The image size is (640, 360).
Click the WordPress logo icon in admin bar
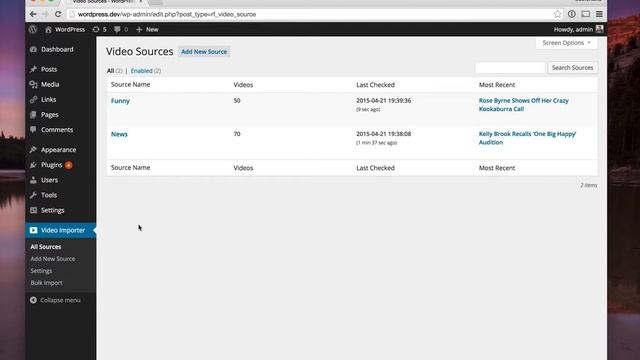coord(33,29)
